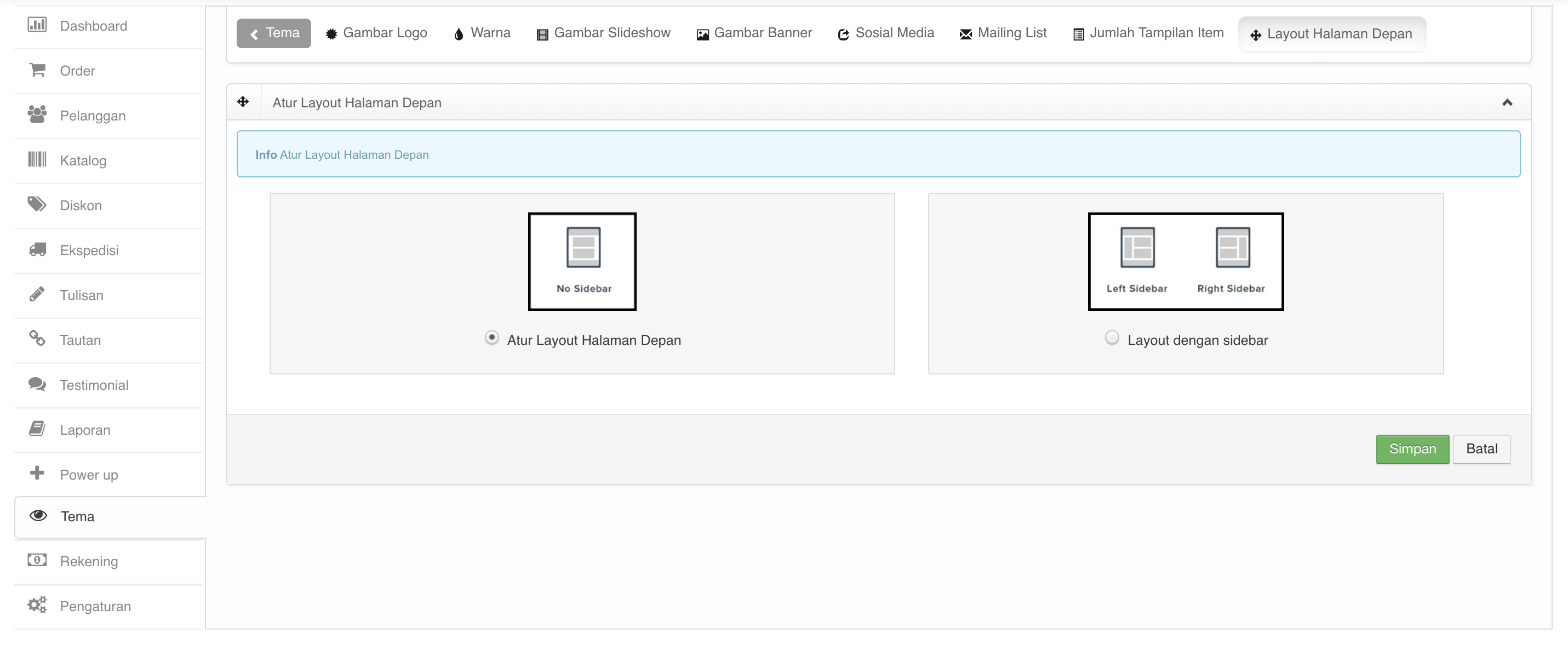This screenshot has width=1568, height=657.
Task: Go back using the Tema button
Action: (274, 33)
